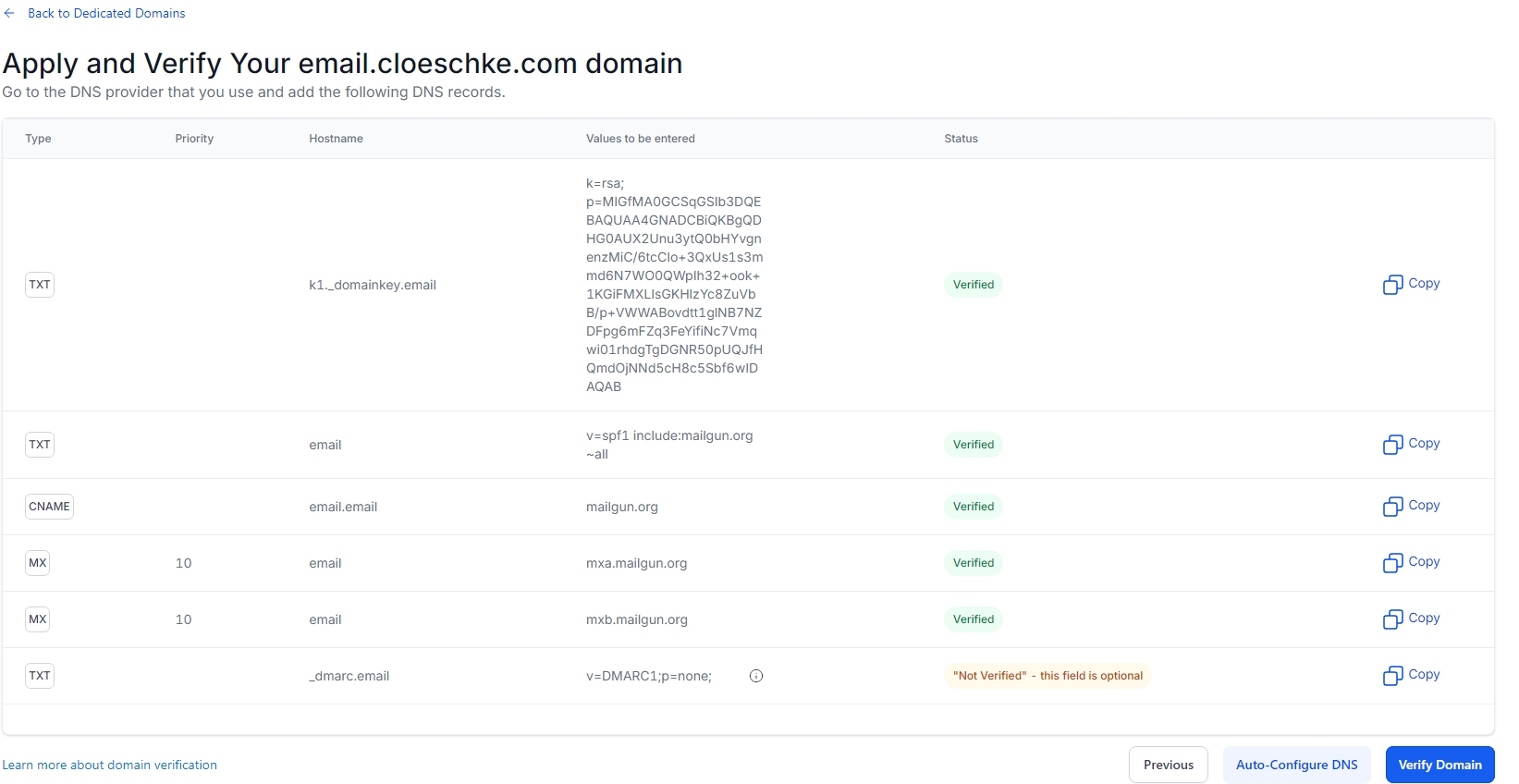
Task: Go back to Dedicated Domains
Action: click(x=106, y=14)
